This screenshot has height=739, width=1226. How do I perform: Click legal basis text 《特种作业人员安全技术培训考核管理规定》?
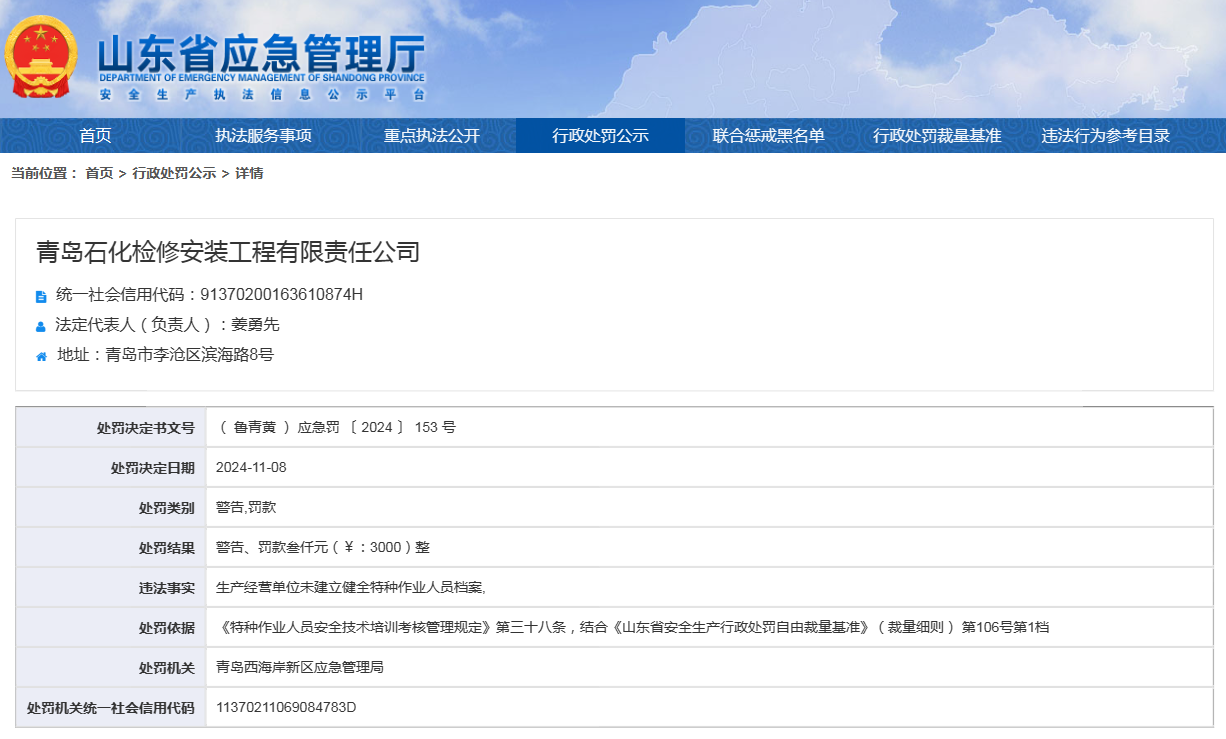pos(356,627)
